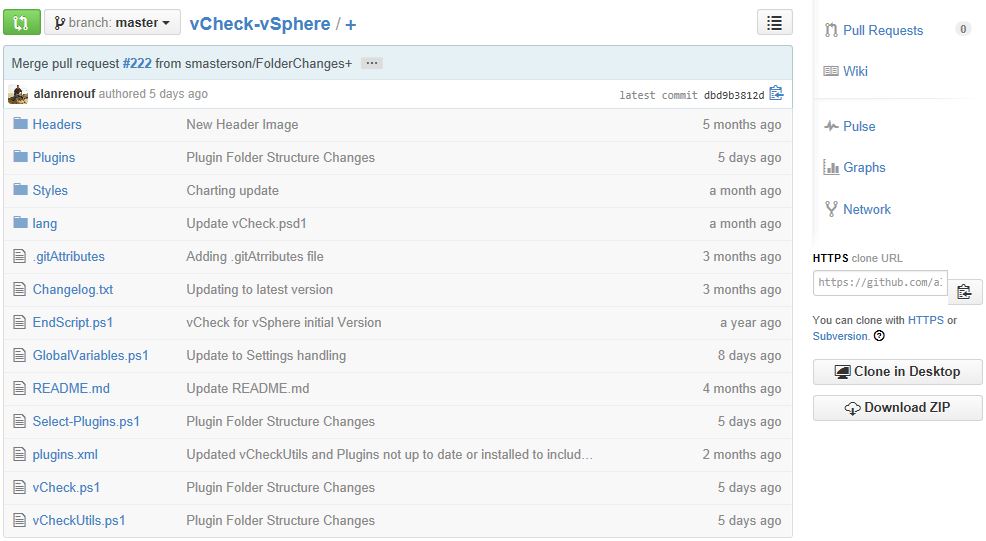
Task: Click the file icon next to vCheckUtils.ps1
Action: (x=20, y=520)
